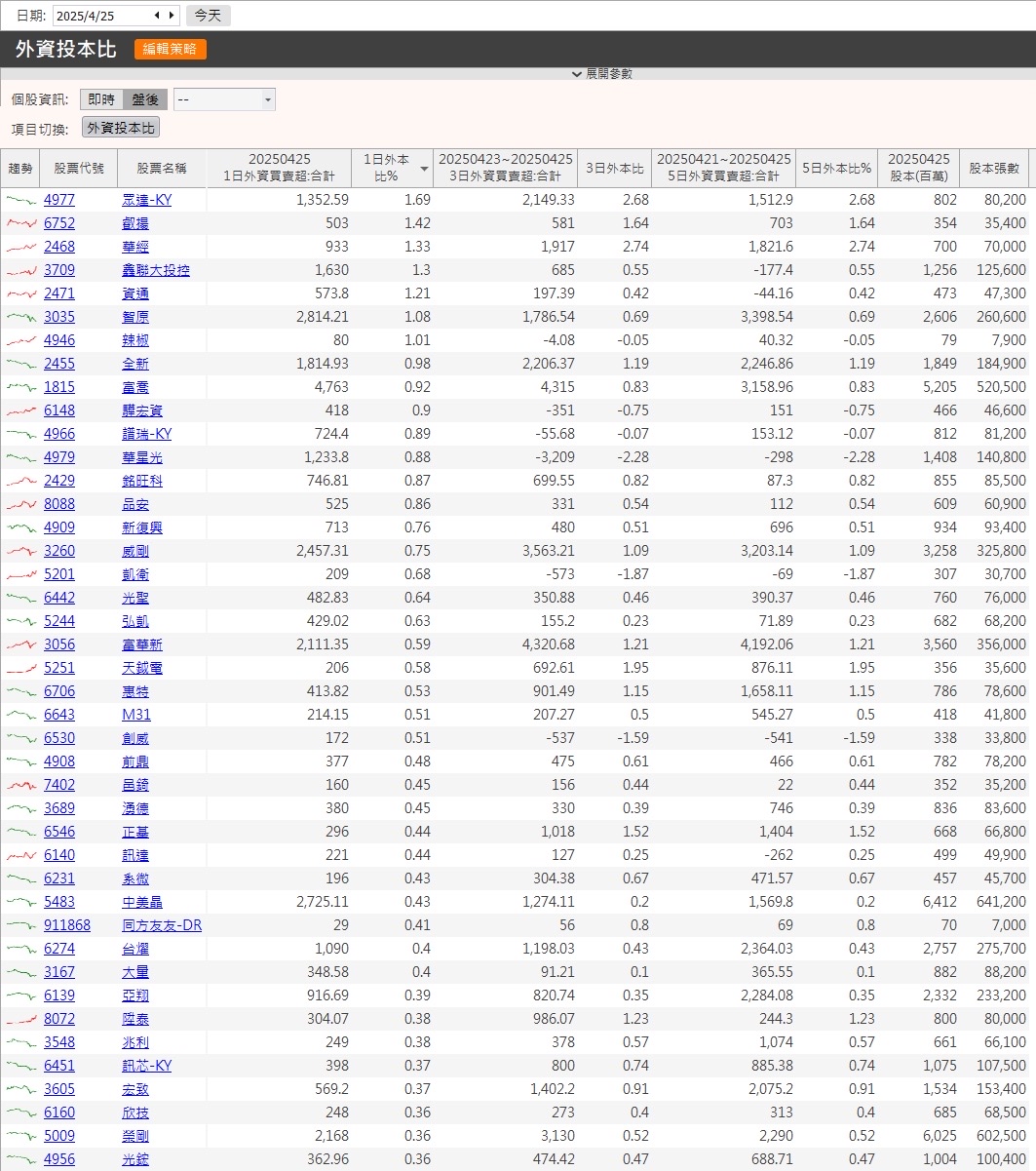This screenshot has height=1171, width=1036.
Task: Click the trend sparkline for stock 4977
Action: (20, 200)
